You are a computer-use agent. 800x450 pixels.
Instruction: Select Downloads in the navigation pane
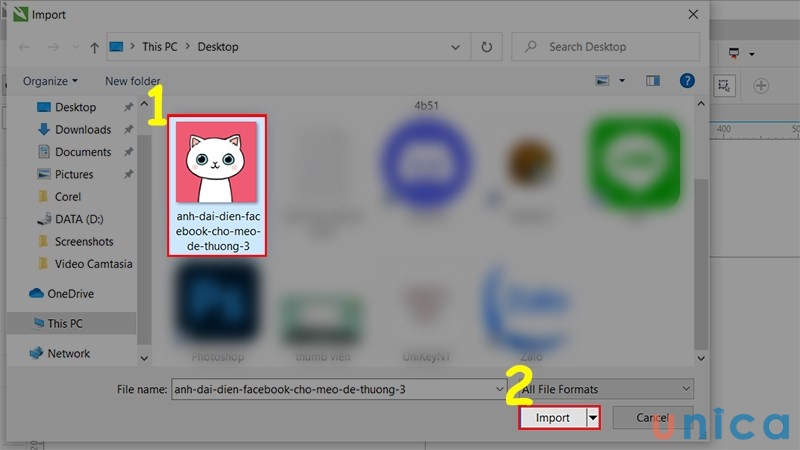(x=82, y=130)
